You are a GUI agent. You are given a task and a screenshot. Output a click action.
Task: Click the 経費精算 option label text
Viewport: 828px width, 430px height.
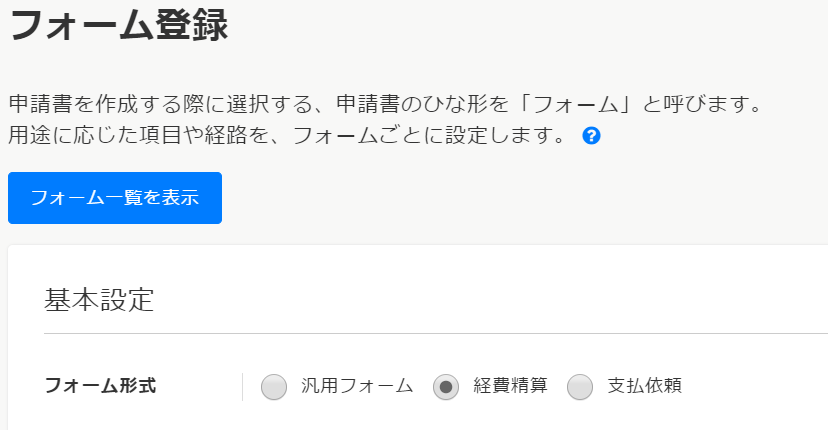tap(510, 386)
